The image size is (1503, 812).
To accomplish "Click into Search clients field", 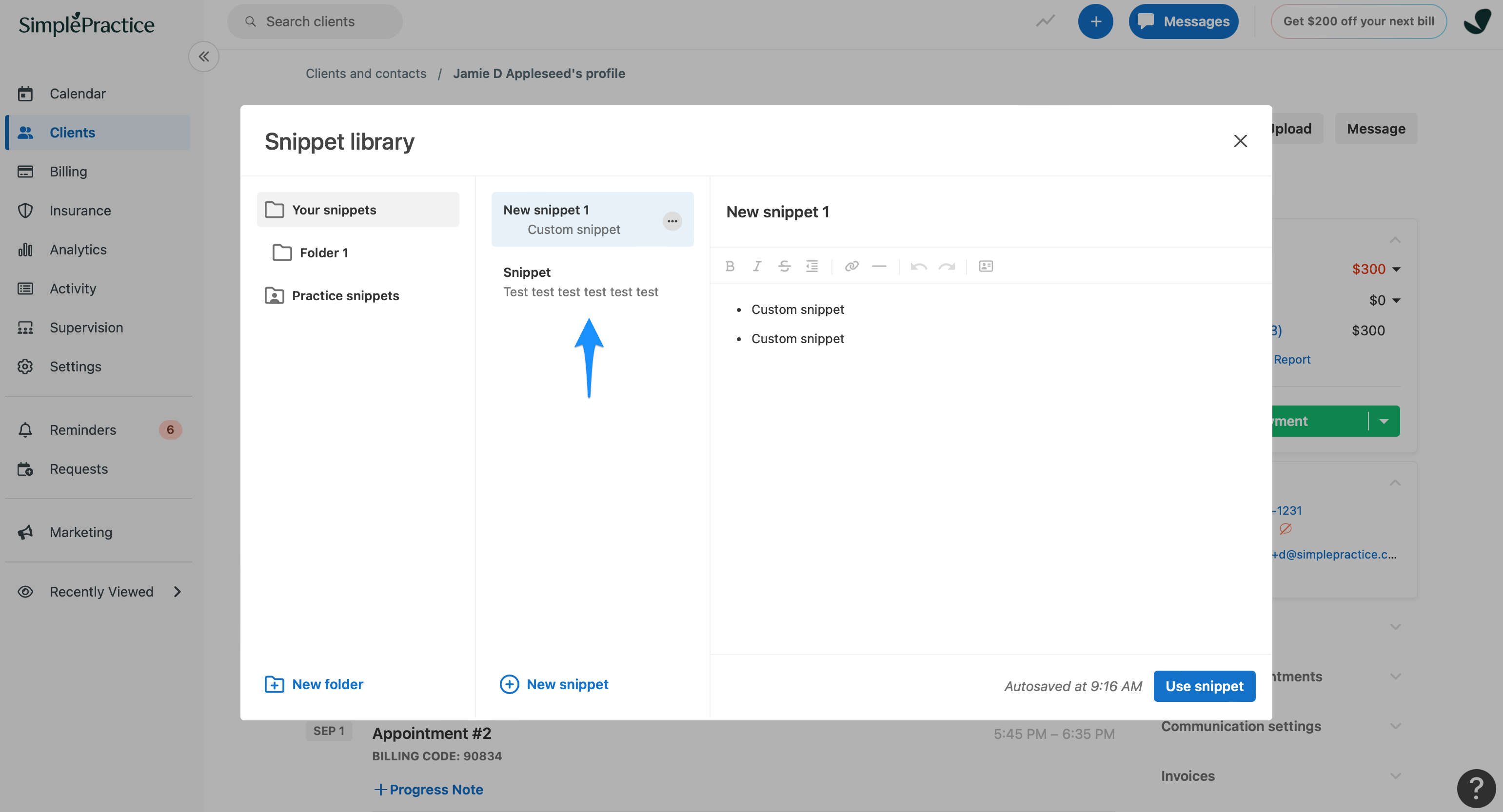I will 315,21.
